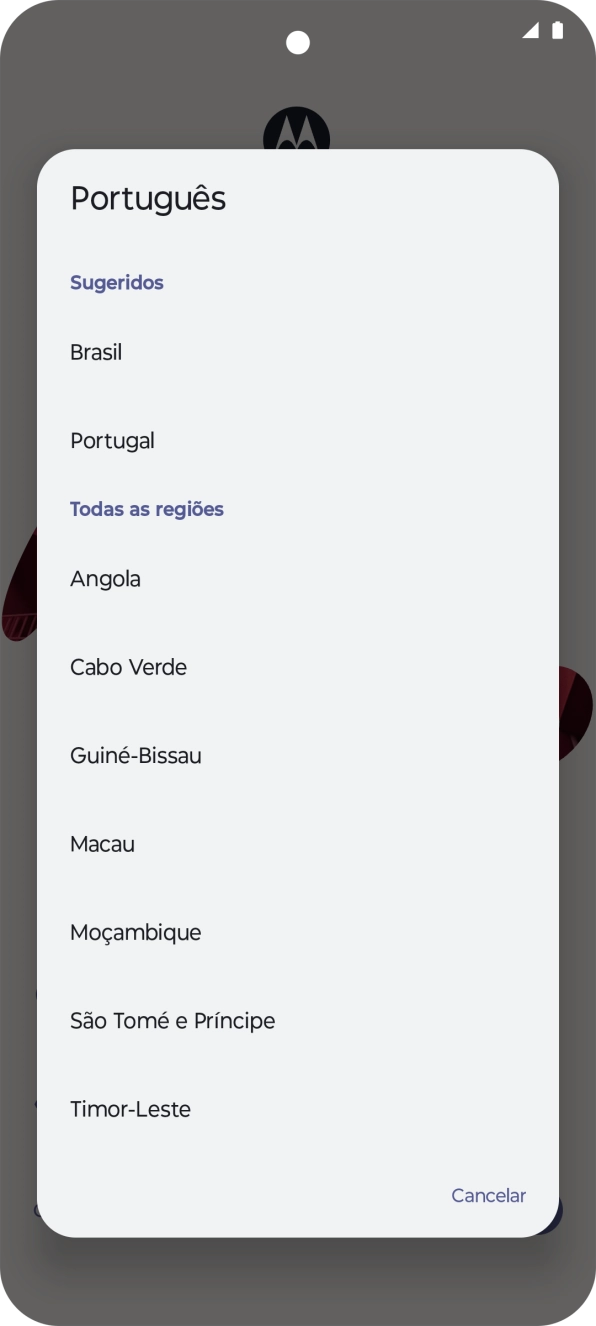596x1326 pixels.
Task: Select São Tomé e Príncipe
Action: click(172, 1020)
